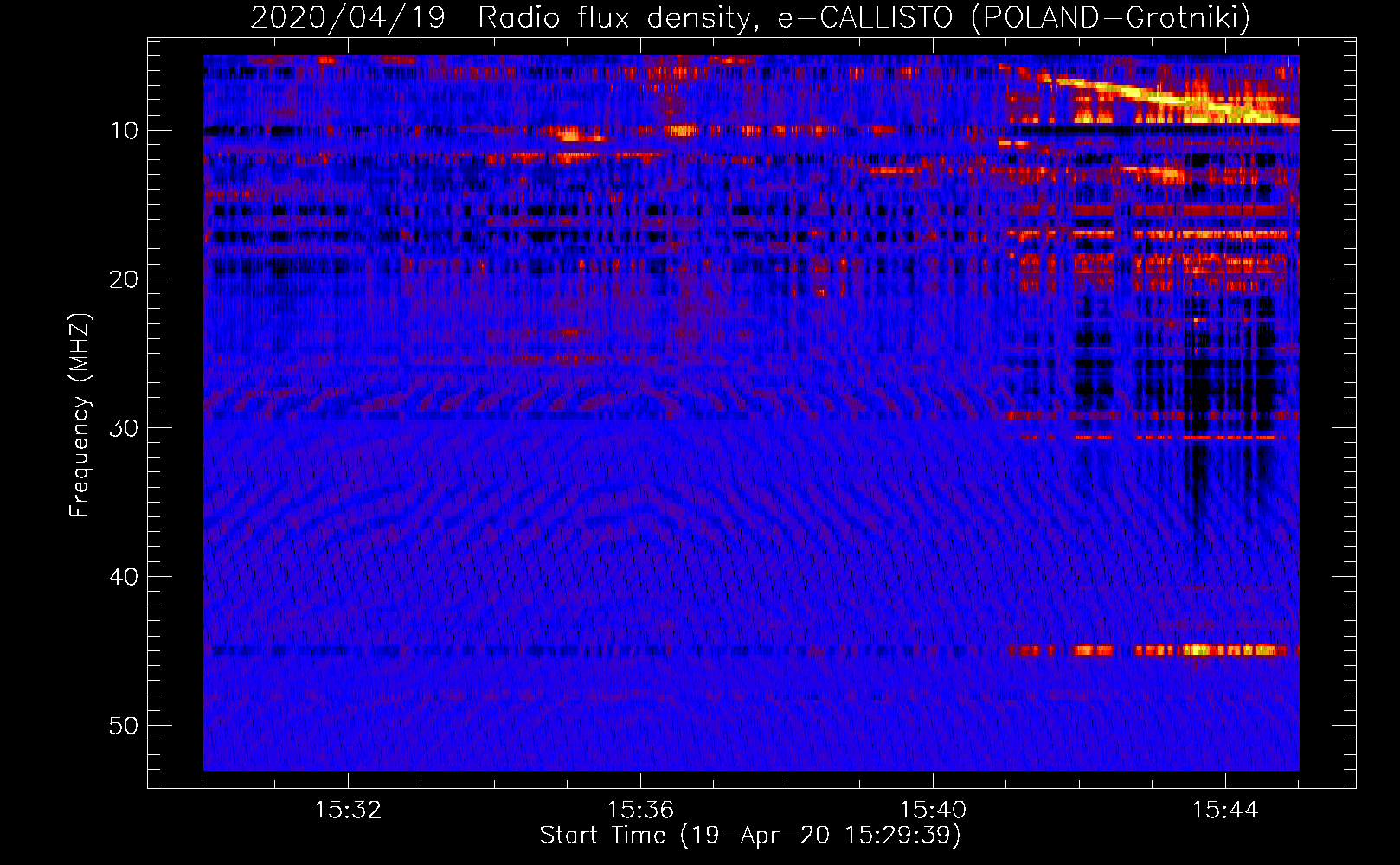
Task: Click the 15:36 time tick label
Action: pos(640,810)
